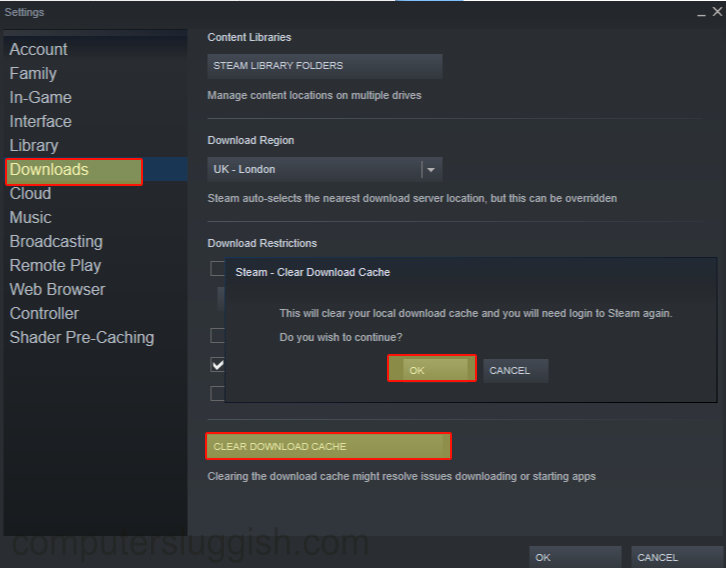Click the 'Download Restrictions' heading
Viewport: 726px width, 568px height.
[x=262, y=243]
